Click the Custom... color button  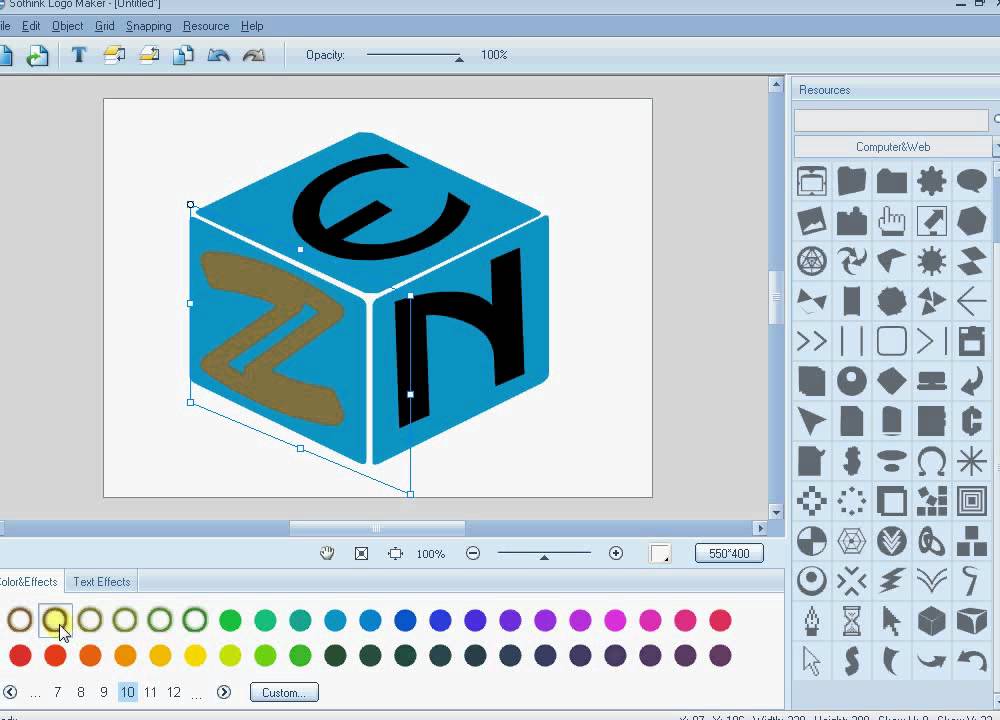pos(284,693)
